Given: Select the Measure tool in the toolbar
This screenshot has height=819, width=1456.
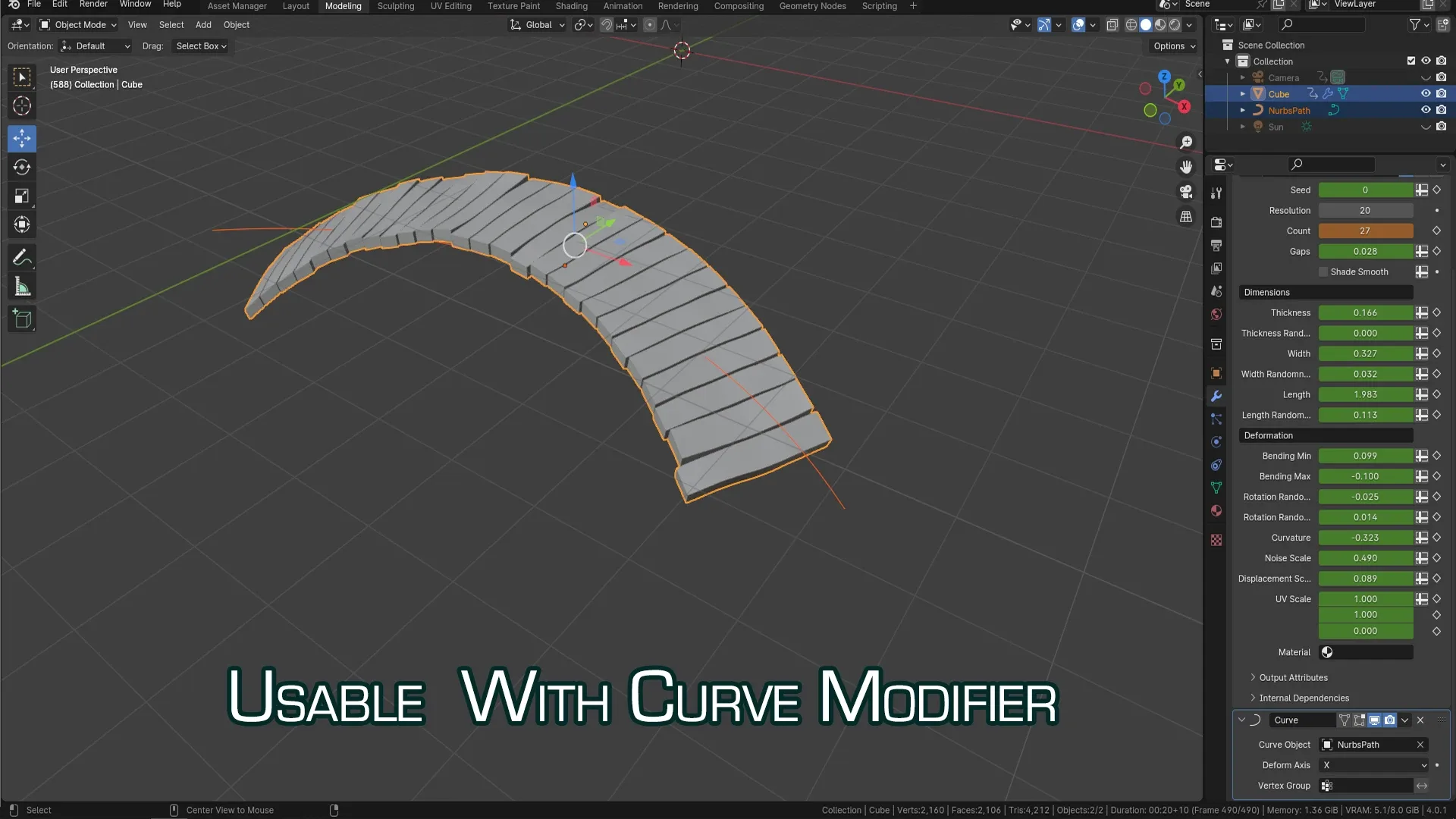Looking at the screenshot, I should coord(21,286).
